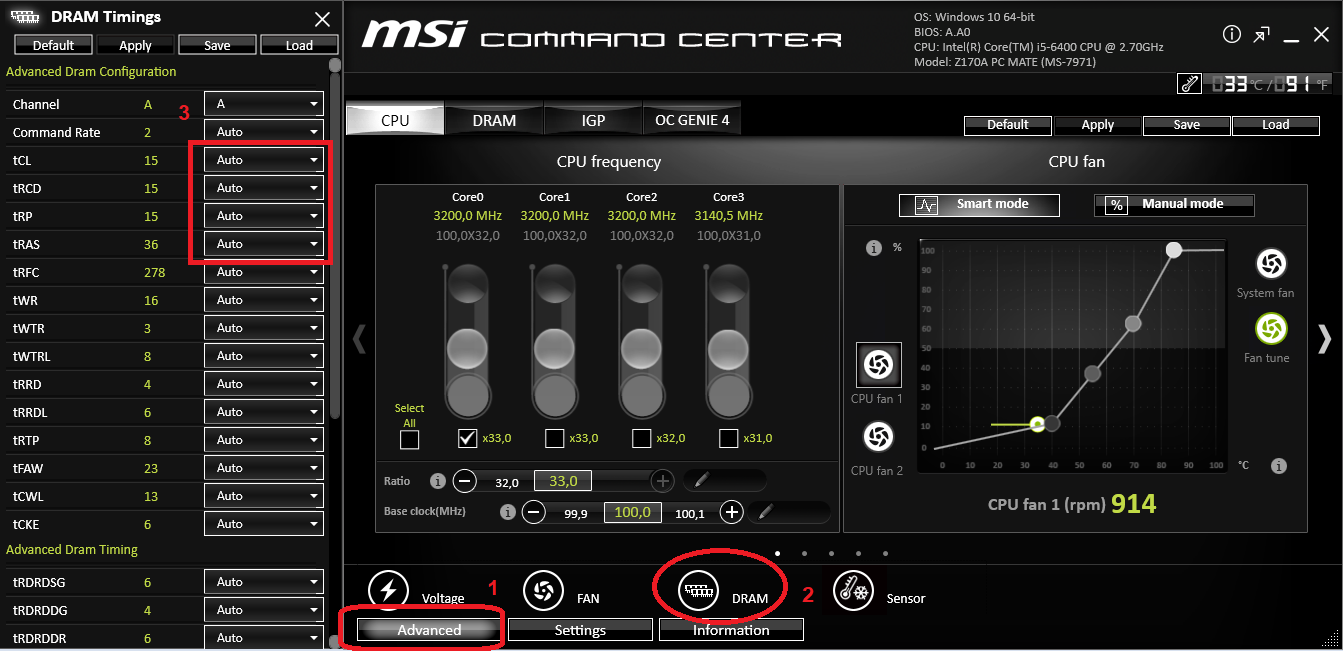Open the tRP Auto dropdown
The image size is (1343, 651).
point(264,216)
